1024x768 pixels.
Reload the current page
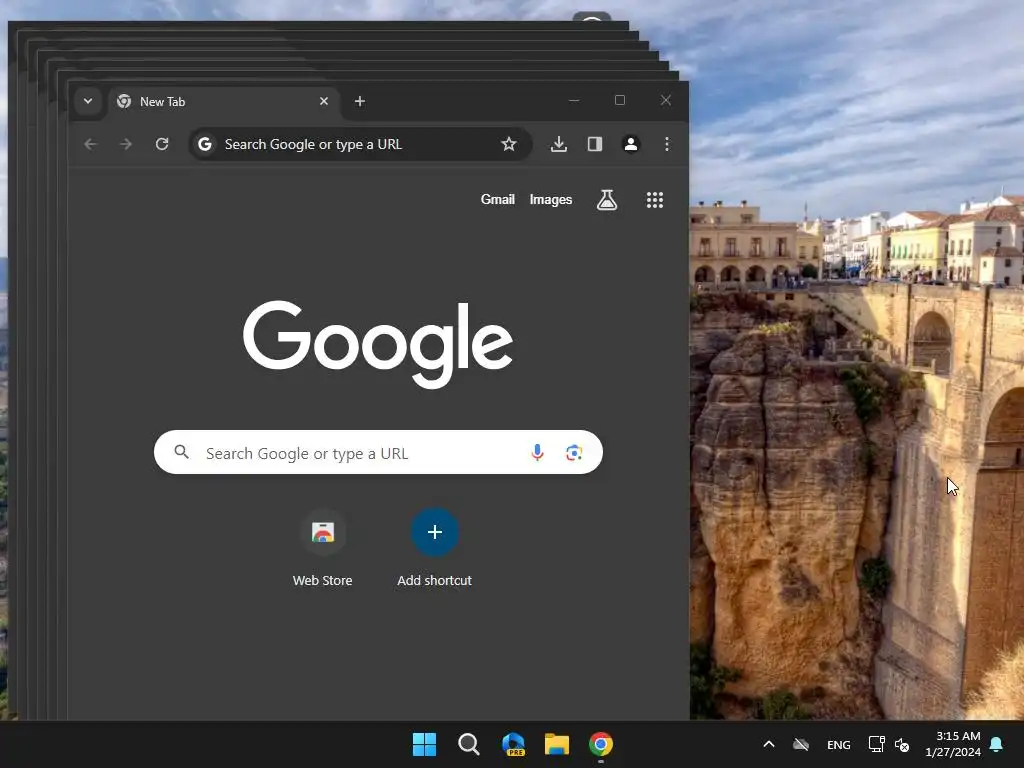click(162, 144)
